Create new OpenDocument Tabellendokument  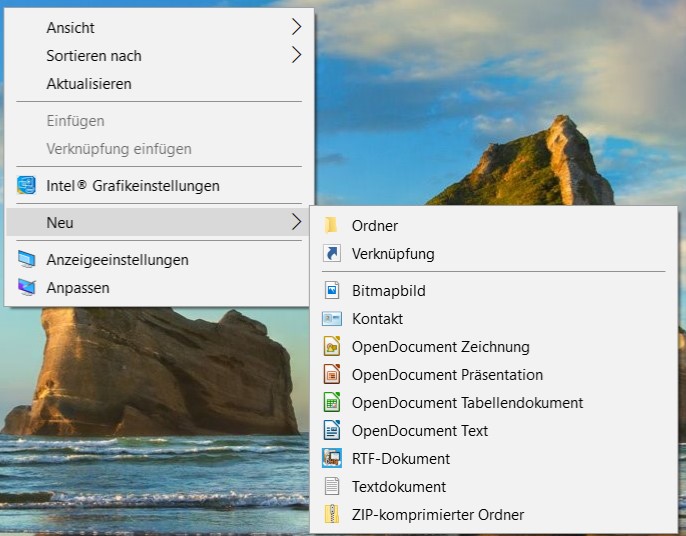pos(494,403)
